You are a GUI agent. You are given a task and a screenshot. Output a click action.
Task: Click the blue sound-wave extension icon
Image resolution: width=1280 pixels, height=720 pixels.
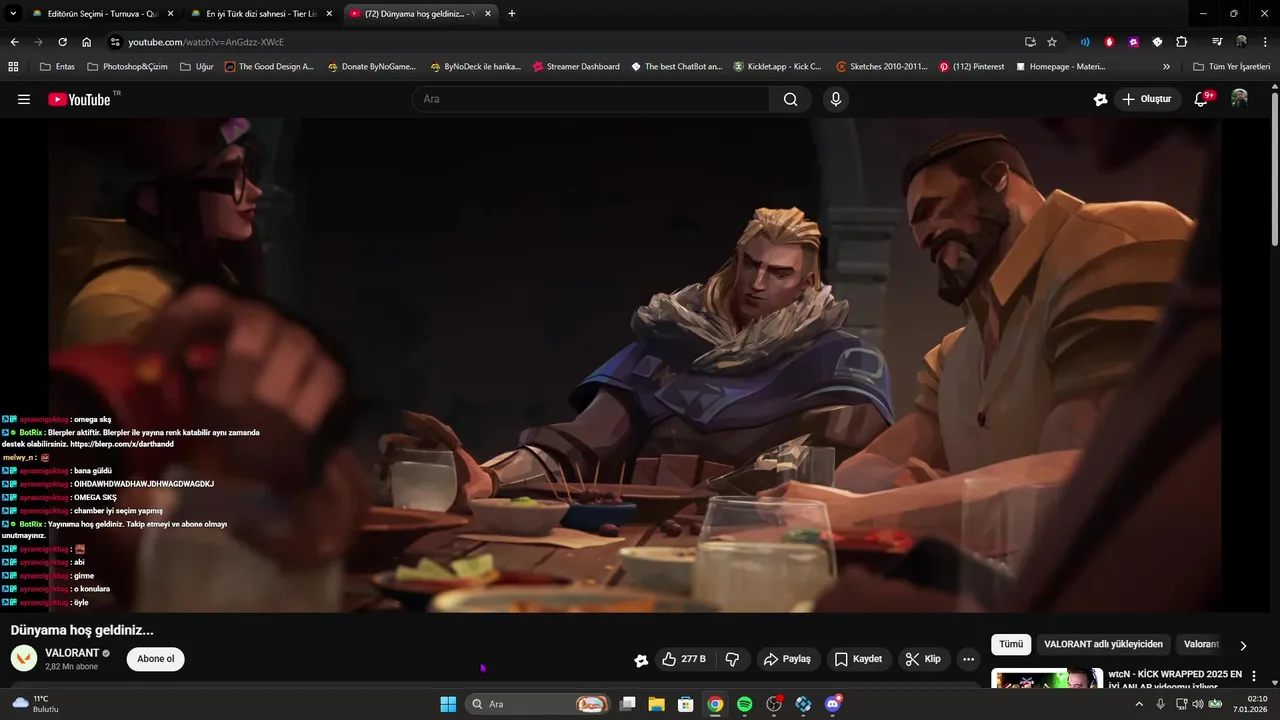[1085, 42]
